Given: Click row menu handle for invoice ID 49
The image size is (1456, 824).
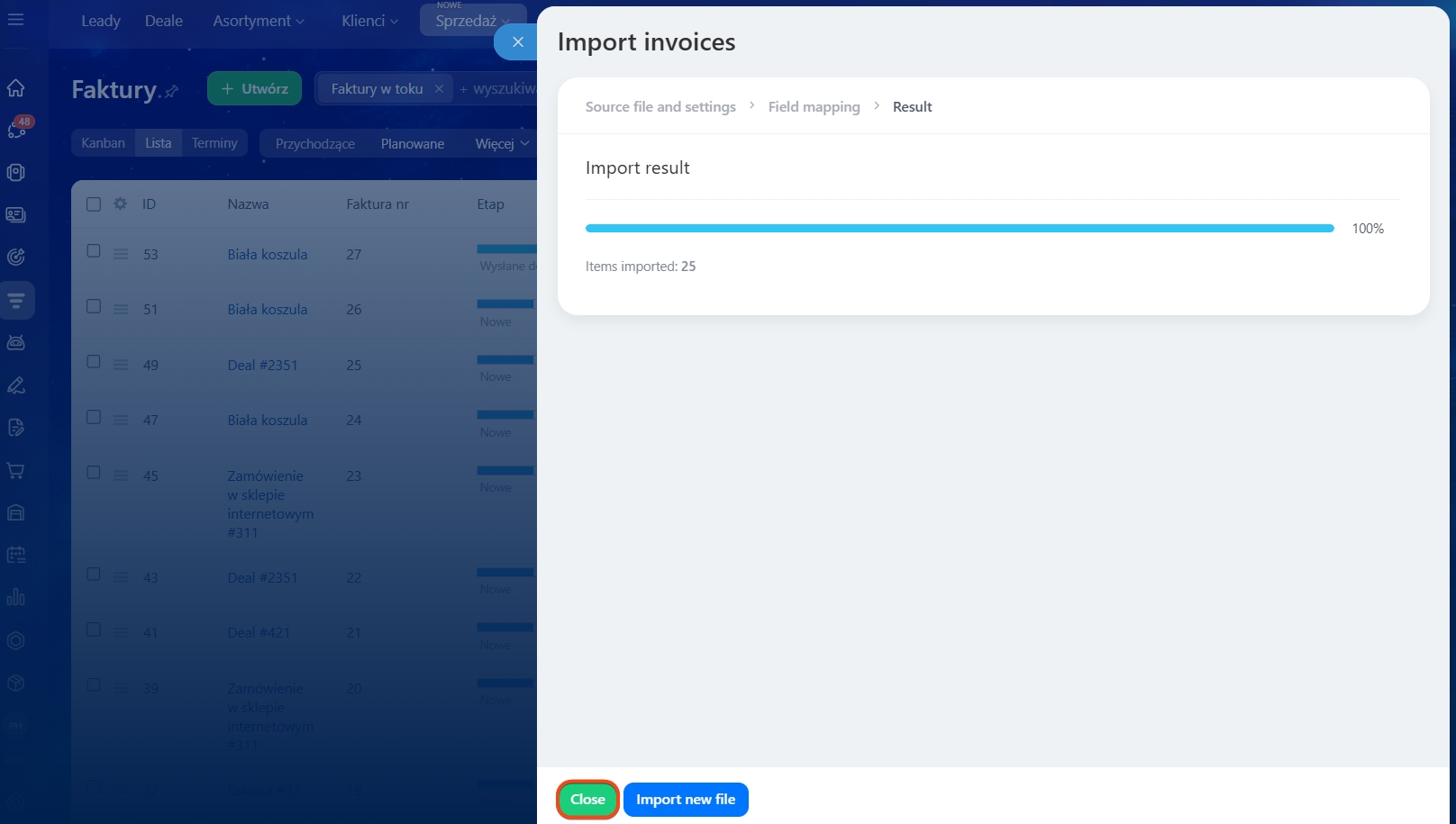Looking at the screenshot, I should [x=121, y=365].
